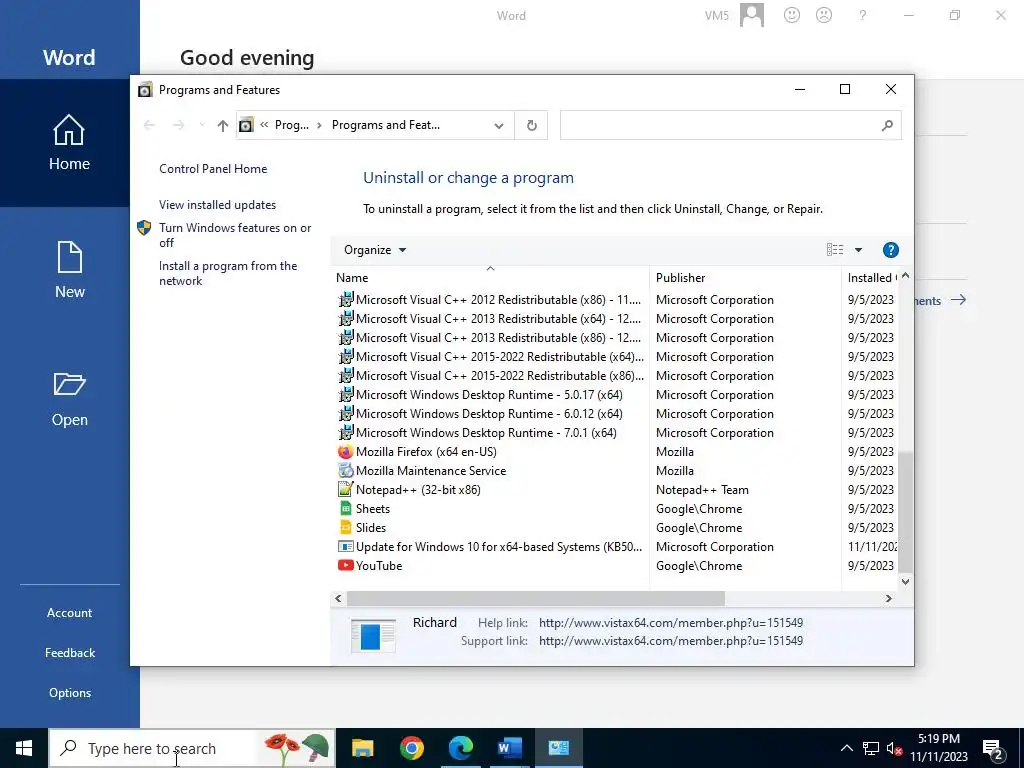This screenshot has width=1024, height=768.
Task: Click the back arrow in Programs and Features
Action: point(149,125)
